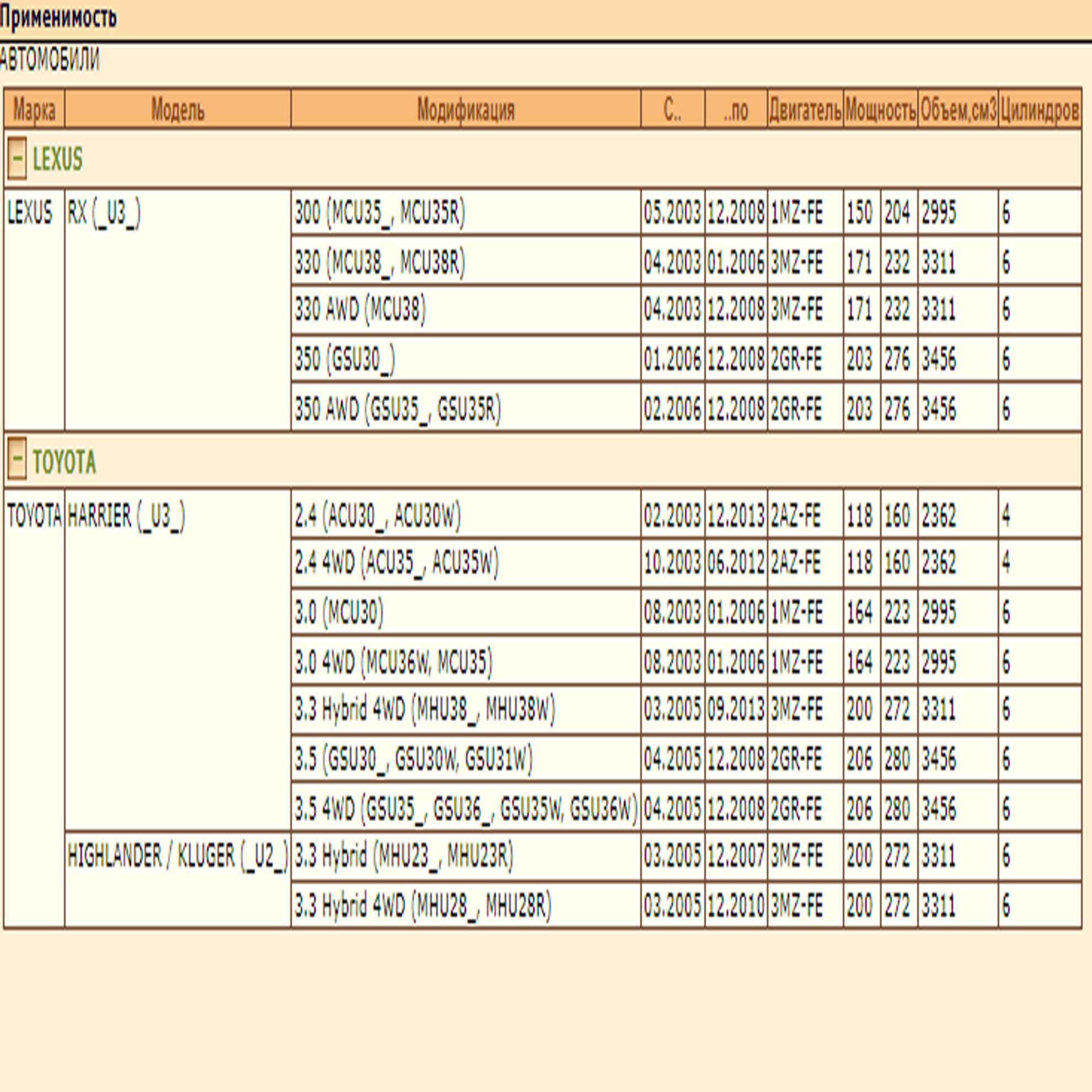
Task: Click the Двигатель column header
Action: tap(805, 109)
